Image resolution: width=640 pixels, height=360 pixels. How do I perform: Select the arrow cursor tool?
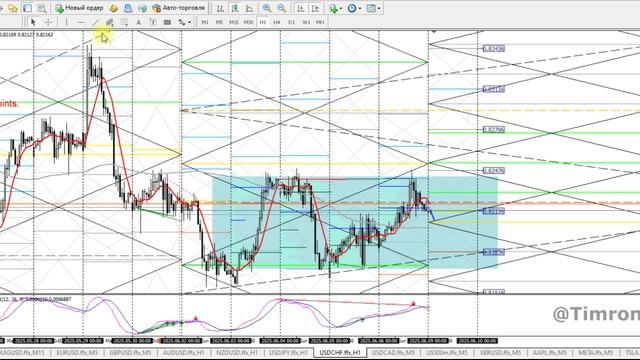point(33,22)
